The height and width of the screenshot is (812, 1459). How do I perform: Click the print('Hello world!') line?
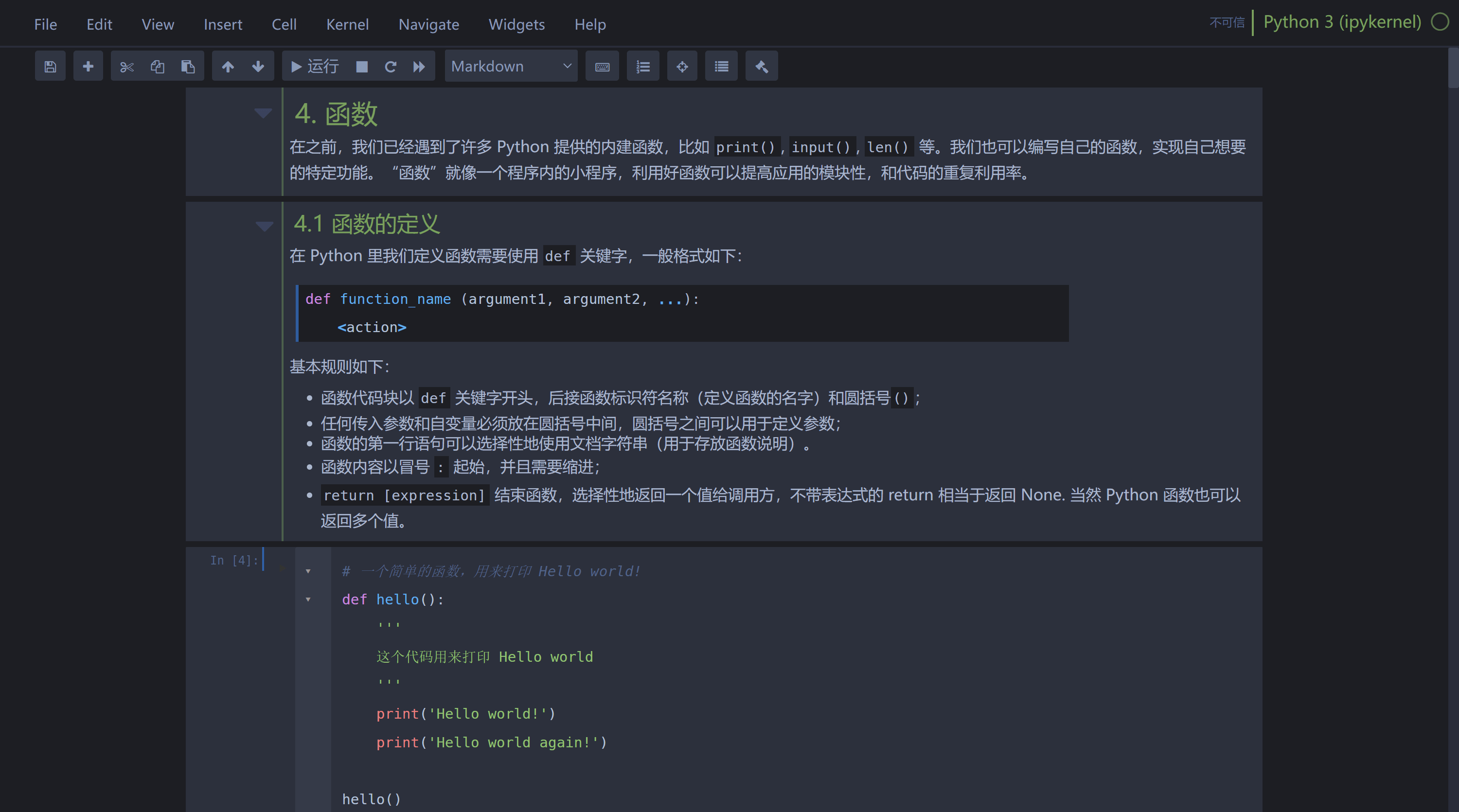coord(465,714)
